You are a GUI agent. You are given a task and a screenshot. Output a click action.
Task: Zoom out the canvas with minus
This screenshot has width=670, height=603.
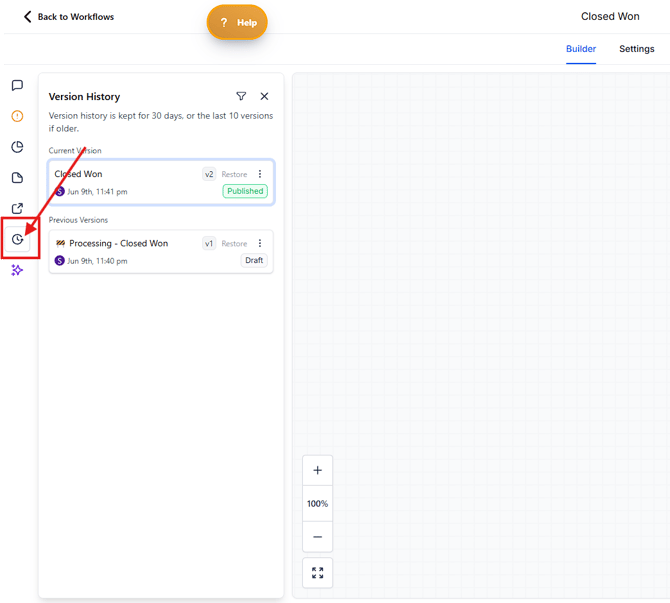tap(317, 537)
